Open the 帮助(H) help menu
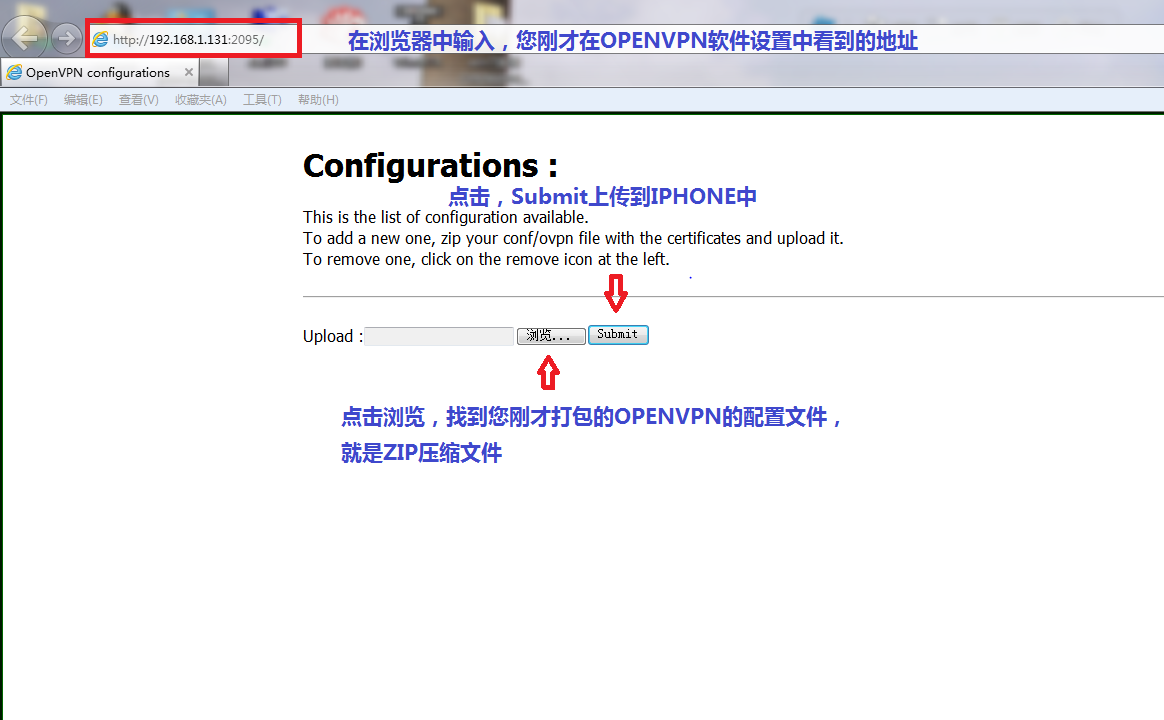The width and height of the screenshot is (1164, 720). click(x=318, y=100)
